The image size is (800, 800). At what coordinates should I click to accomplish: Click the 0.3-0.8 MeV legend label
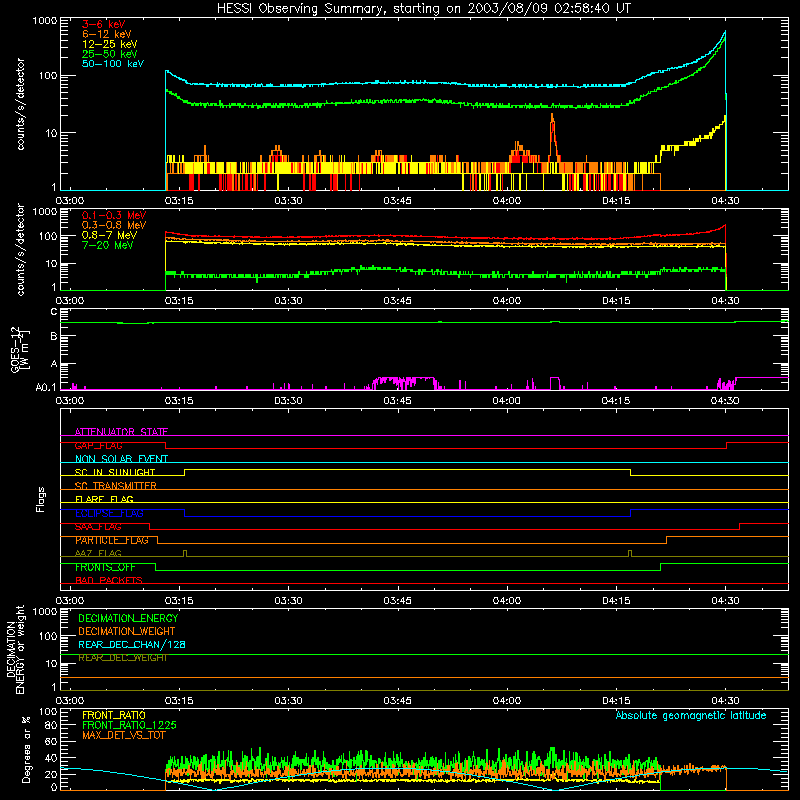(x=114, y=225)
